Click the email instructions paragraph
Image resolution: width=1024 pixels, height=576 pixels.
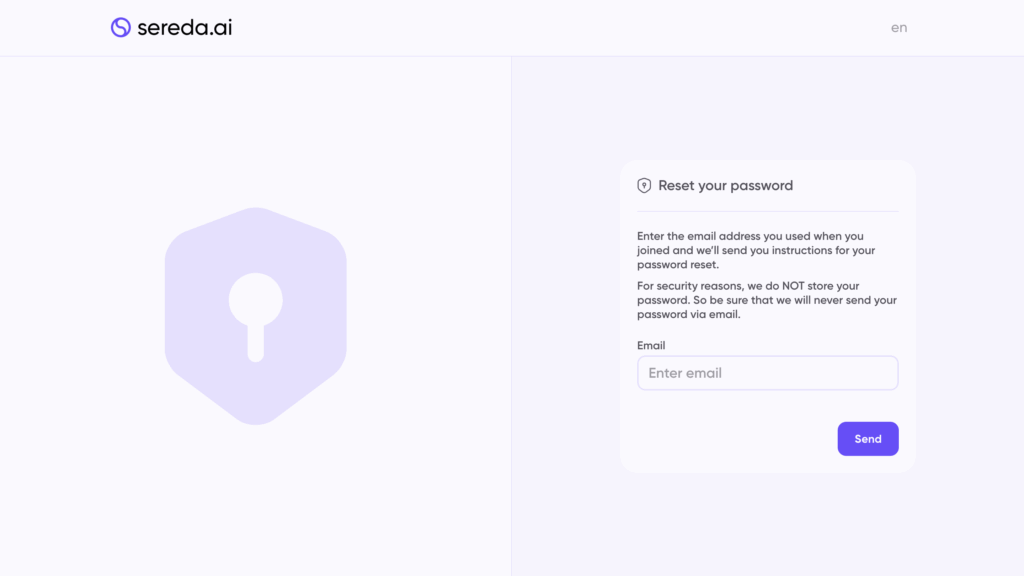tap(756, 251)
